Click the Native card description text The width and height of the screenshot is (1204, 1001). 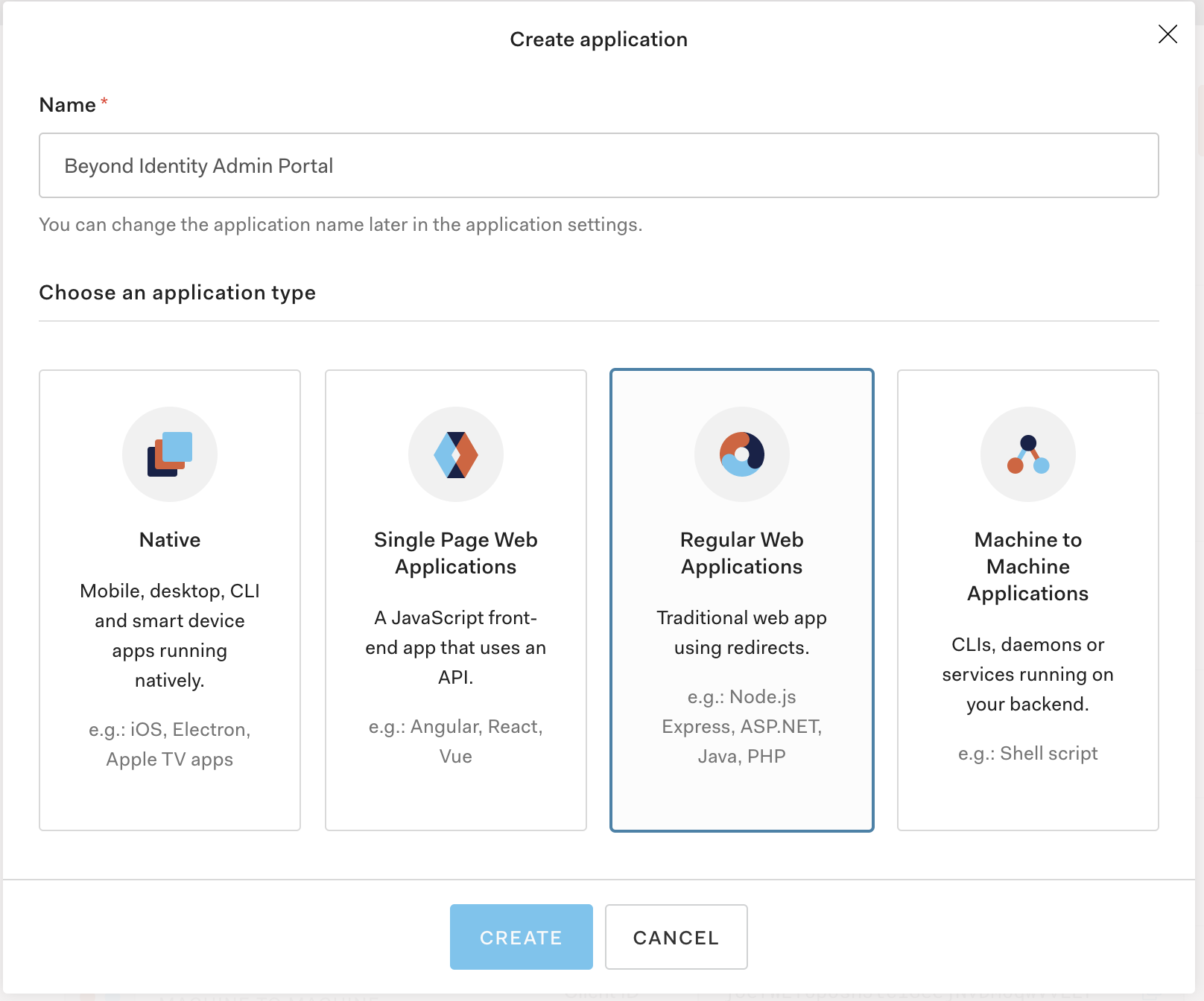(170, 635)
